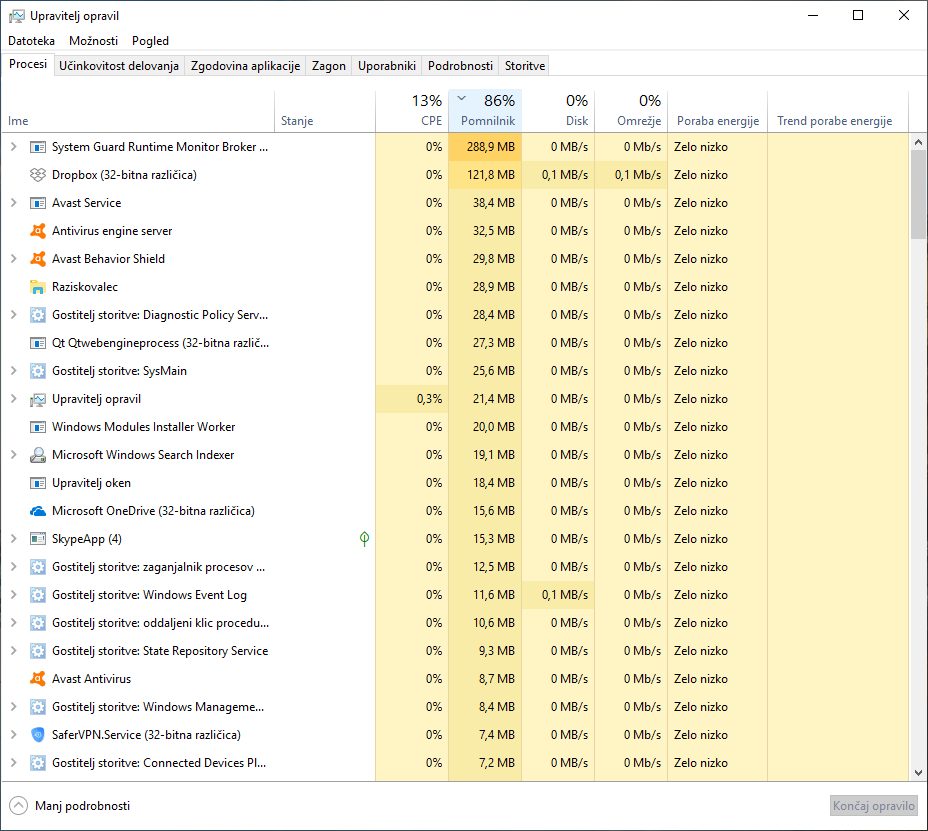Image resolution: width=928 pixels, height=831 pixels.
Task: Switch to the Uporabniki tab
Action: (x=387, y=66)
